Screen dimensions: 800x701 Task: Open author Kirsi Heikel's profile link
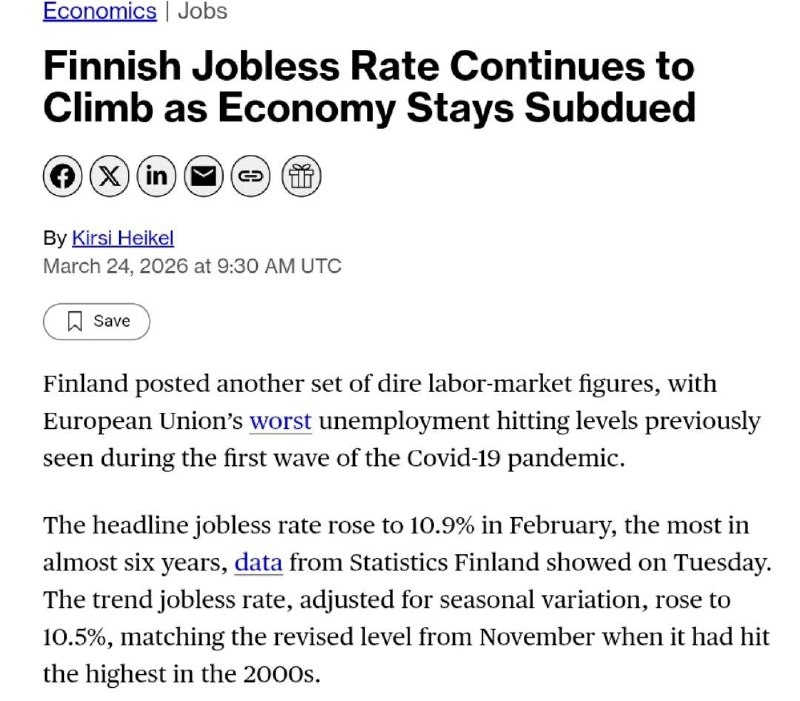pos(123,238)
